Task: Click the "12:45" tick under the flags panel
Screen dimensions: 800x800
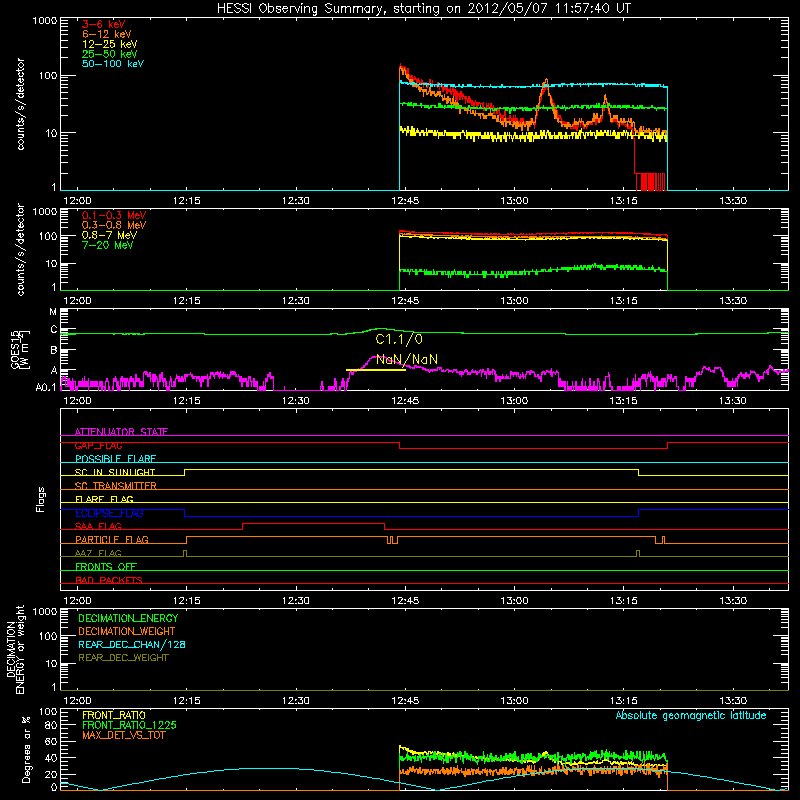Action: 405,601
